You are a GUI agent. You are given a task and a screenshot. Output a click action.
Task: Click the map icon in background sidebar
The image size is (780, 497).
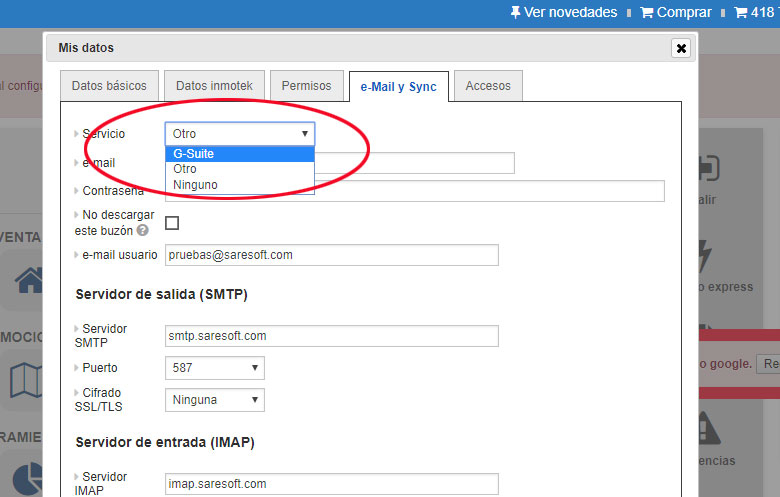click(x=26, y=381)
